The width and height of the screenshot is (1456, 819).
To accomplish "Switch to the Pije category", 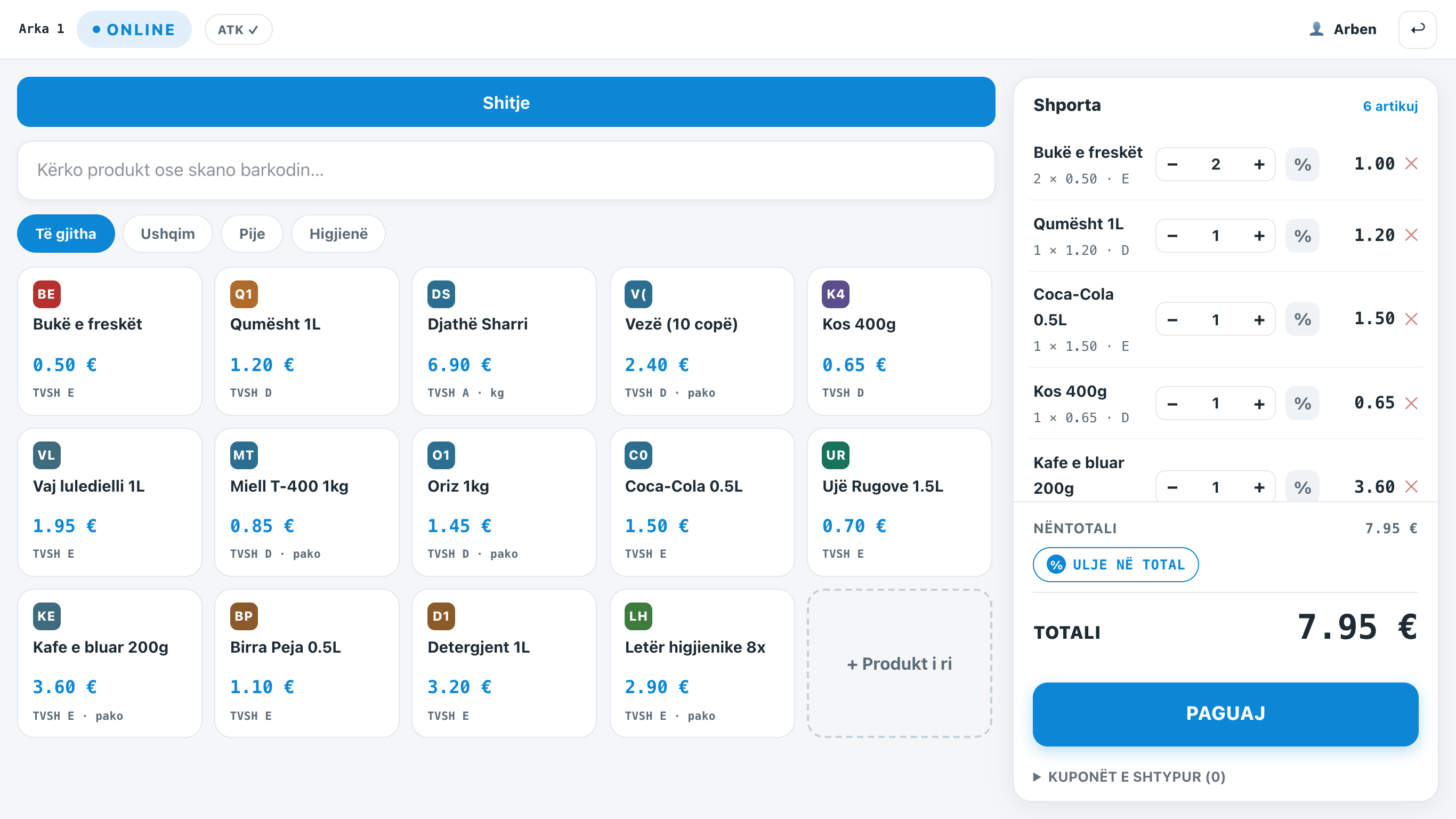I will pyautogui.click(x=252, y=234).
